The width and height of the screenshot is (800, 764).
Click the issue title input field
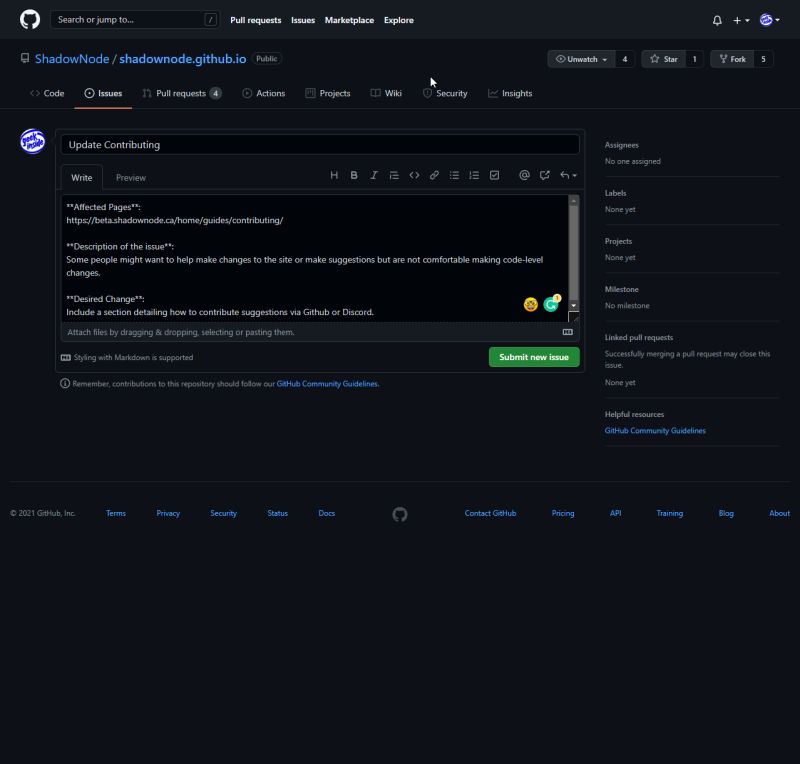tap(320, 143)
